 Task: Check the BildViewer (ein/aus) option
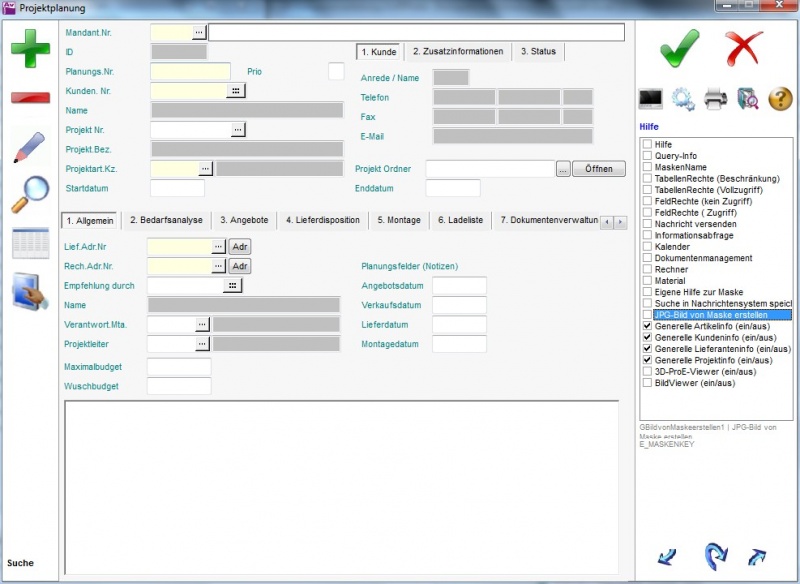647,383
